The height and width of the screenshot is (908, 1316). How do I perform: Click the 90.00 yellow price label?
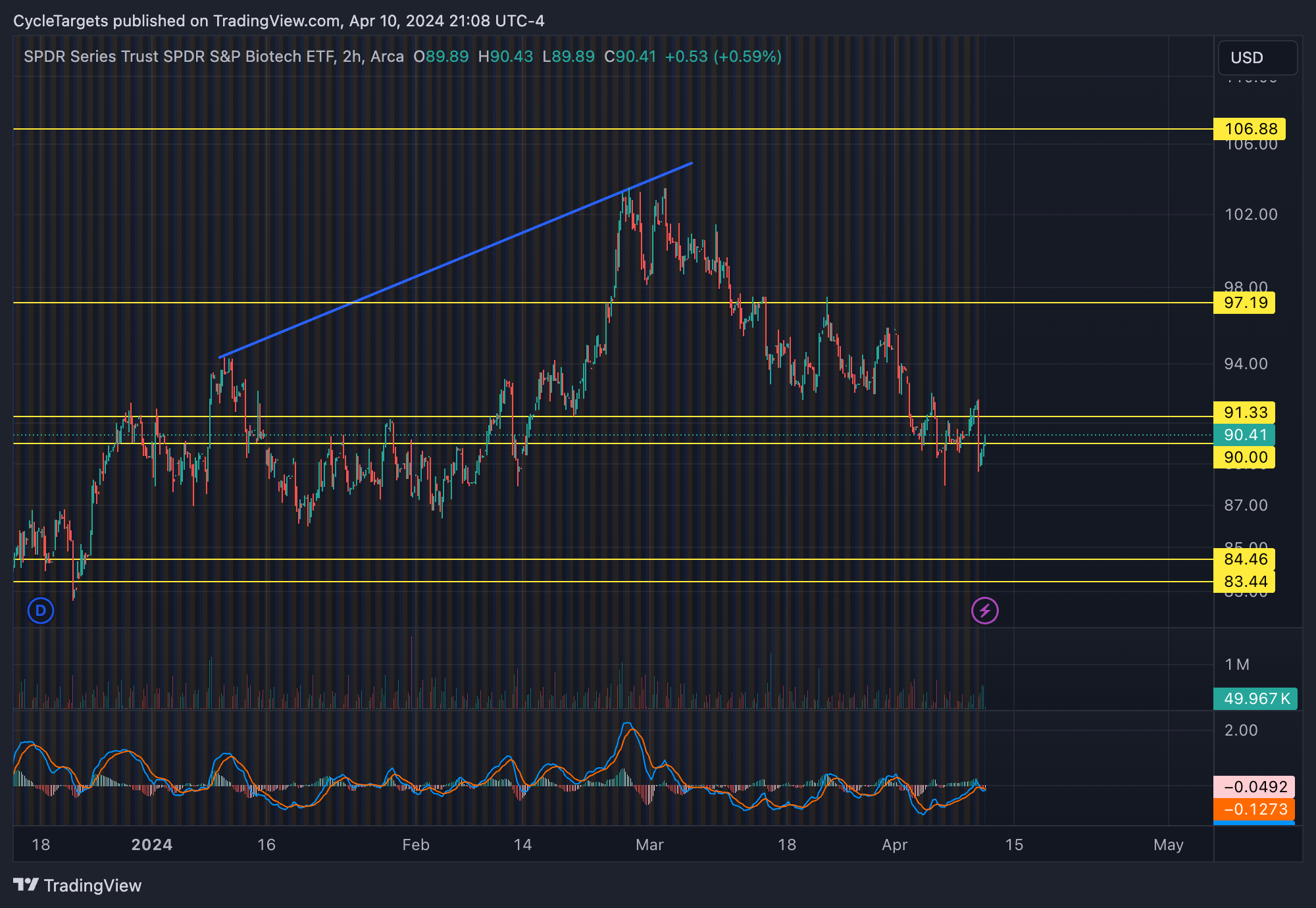coord(1244,457)
